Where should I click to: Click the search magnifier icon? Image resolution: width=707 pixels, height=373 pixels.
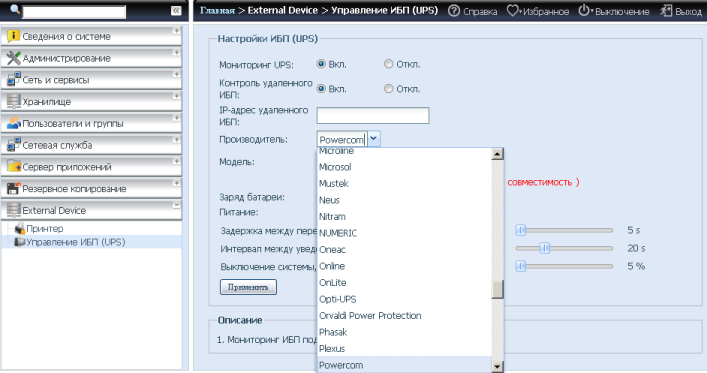tap(15, 9)
